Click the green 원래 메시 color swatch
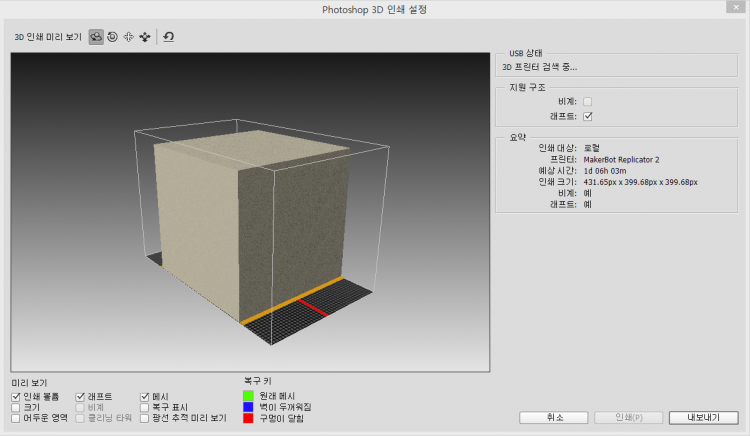 coord(249,397)
